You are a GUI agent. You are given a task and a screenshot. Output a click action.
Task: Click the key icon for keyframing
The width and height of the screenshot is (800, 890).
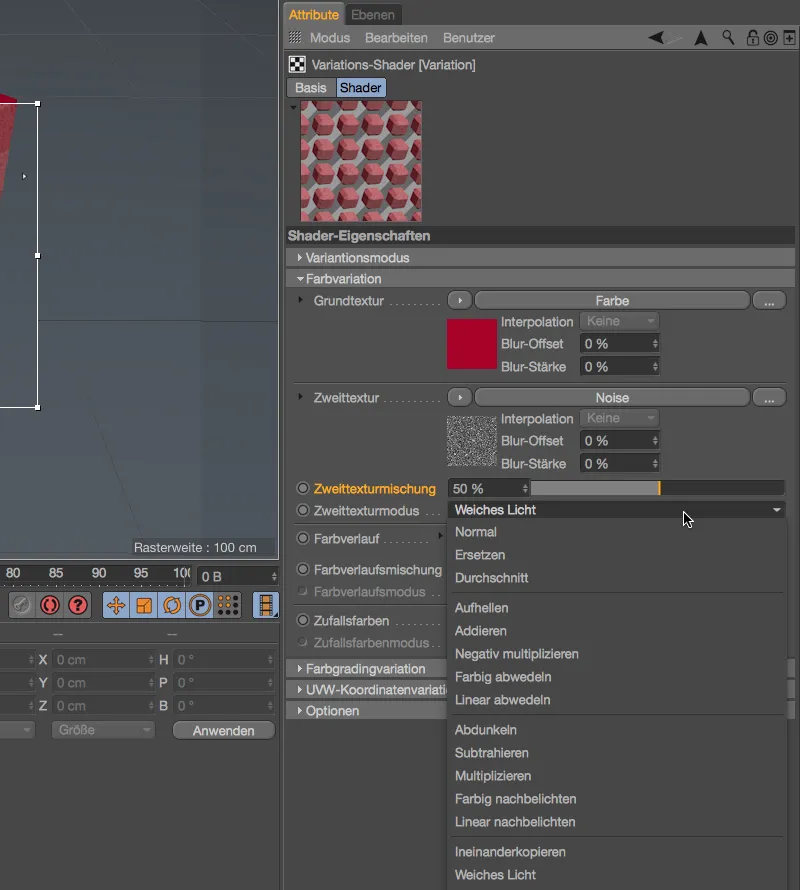point(21,604)
